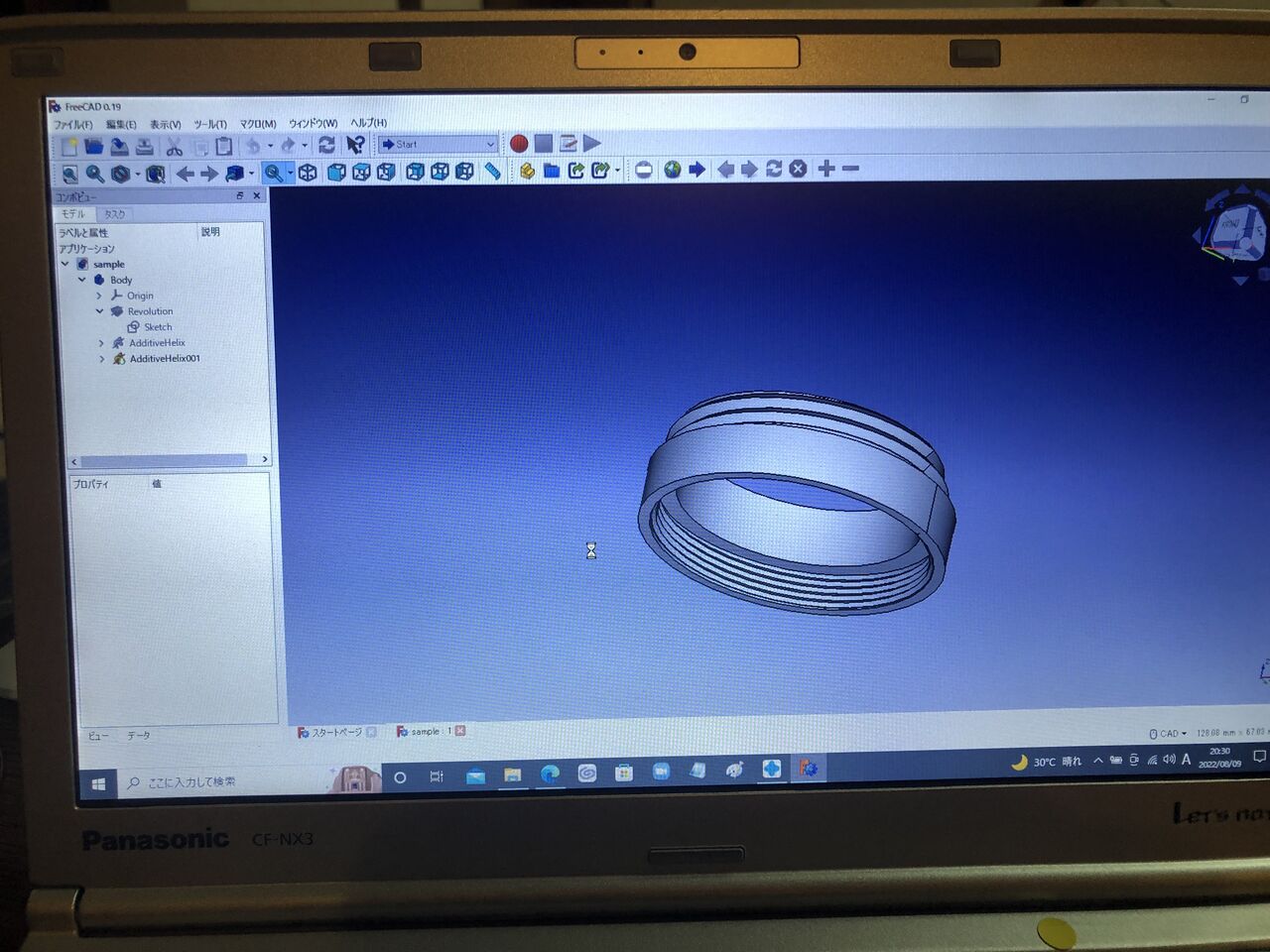1270x952 pixels.
Task: Zoom in the web view with the plus icon
Action: pyautogui.click(x=826, y=169)
